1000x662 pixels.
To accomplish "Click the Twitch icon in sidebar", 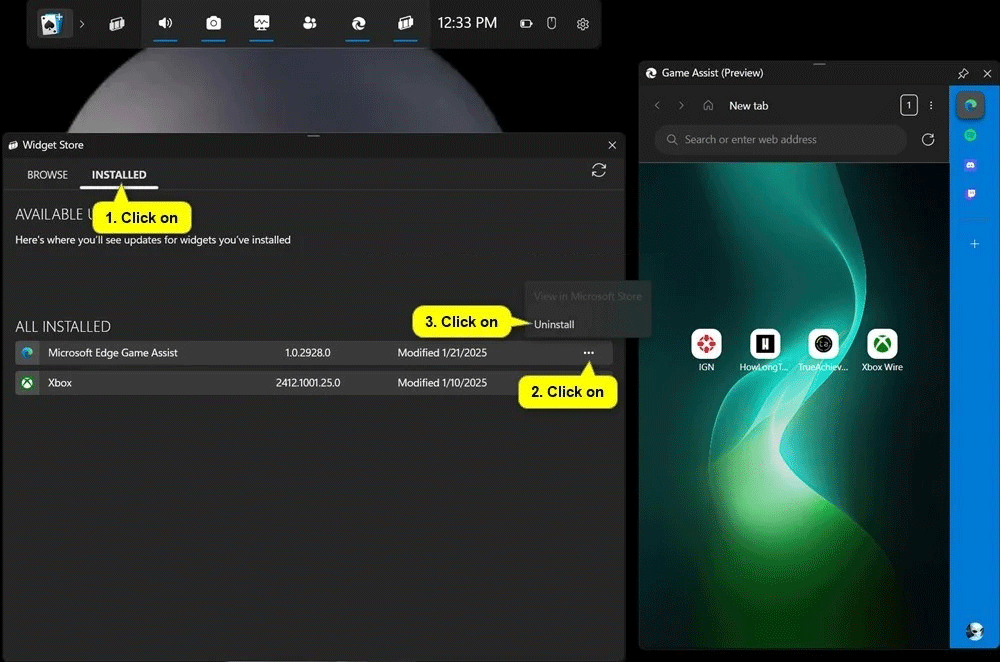I will 971,194.
